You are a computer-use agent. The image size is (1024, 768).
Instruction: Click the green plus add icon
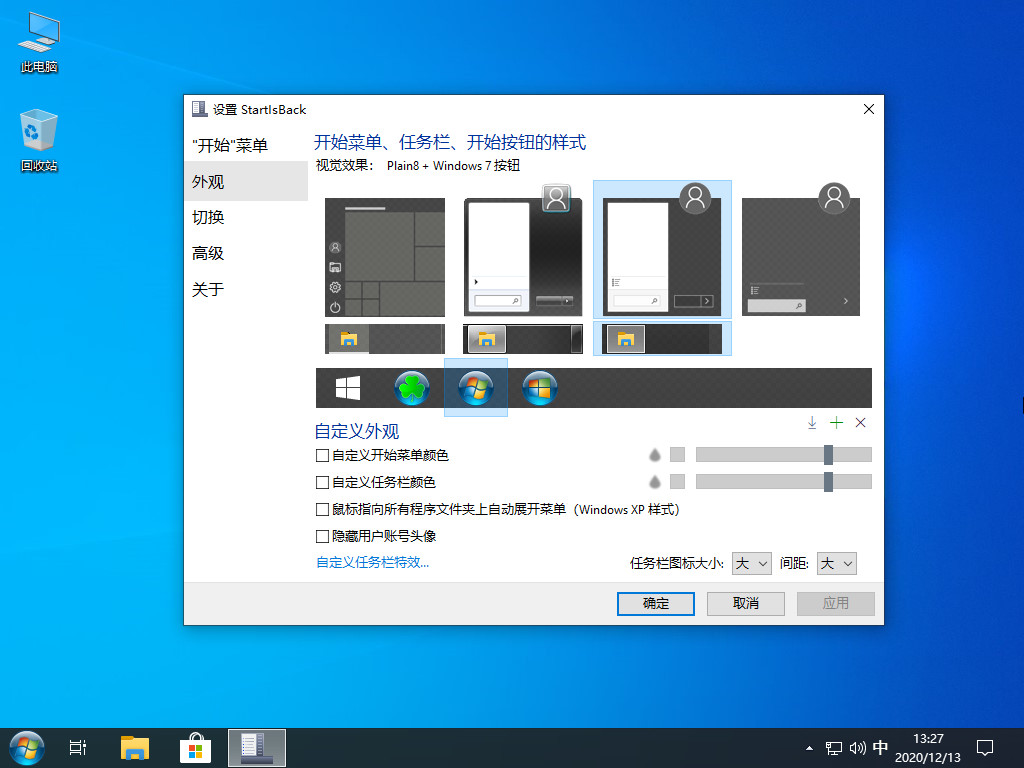(x=837, y=423)
